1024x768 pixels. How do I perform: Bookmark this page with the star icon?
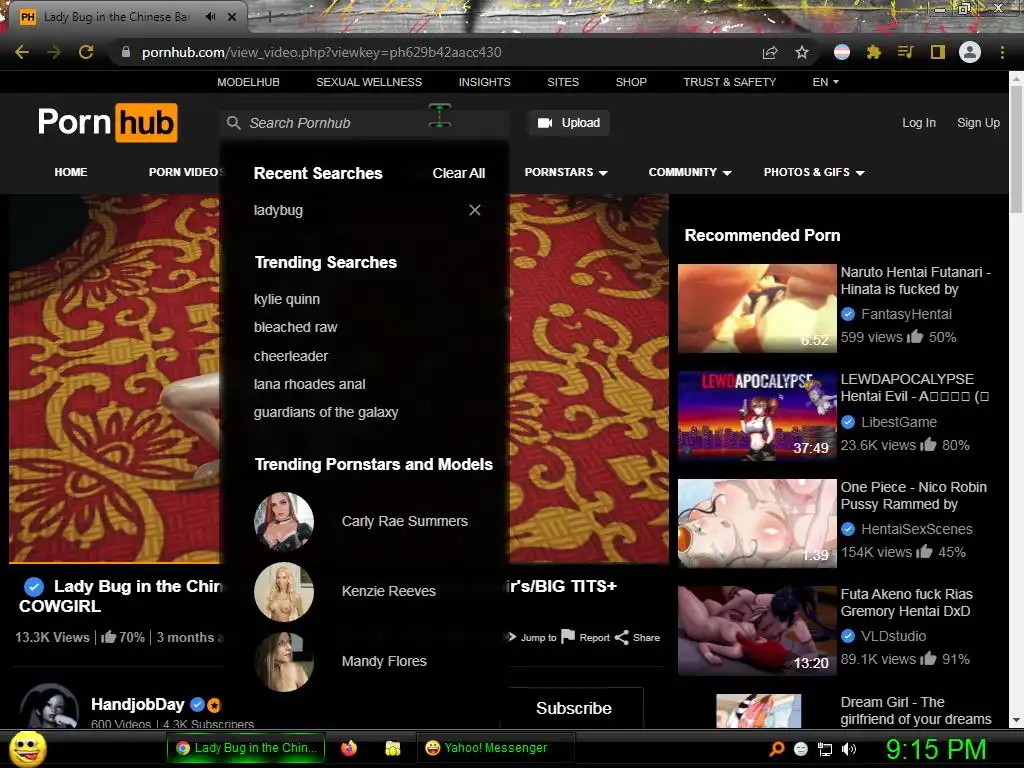tap(802, 52)
